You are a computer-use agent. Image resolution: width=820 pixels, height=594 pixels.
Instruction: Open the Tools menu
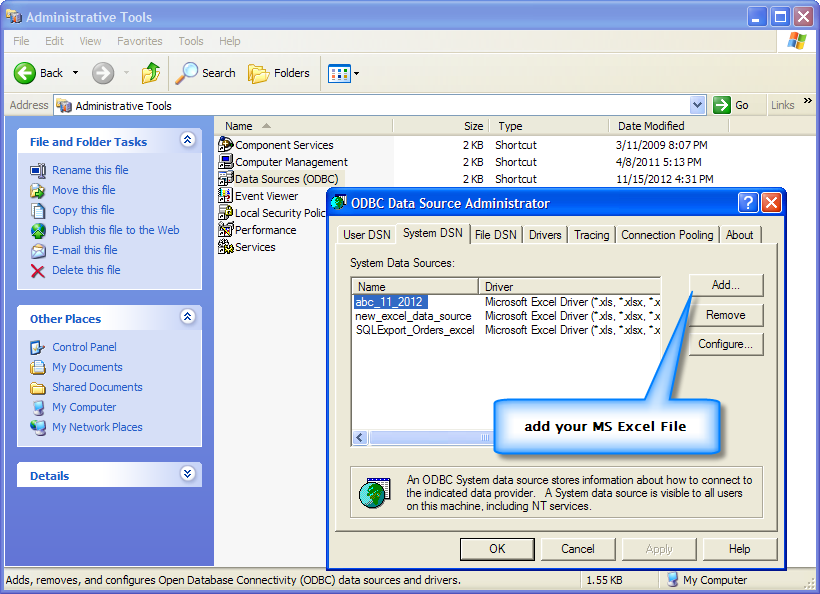(x=190, y=41)
